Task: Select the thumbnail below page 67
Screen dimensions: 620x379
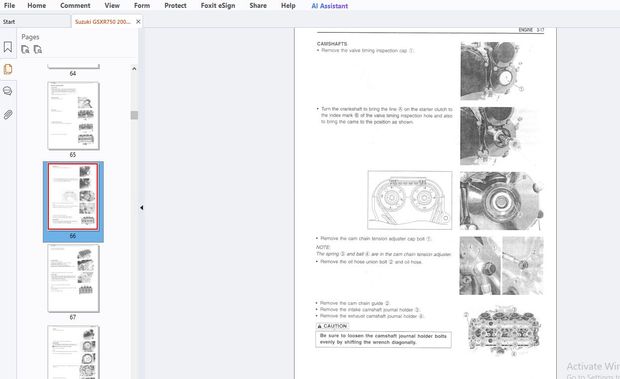Action: 73,352
